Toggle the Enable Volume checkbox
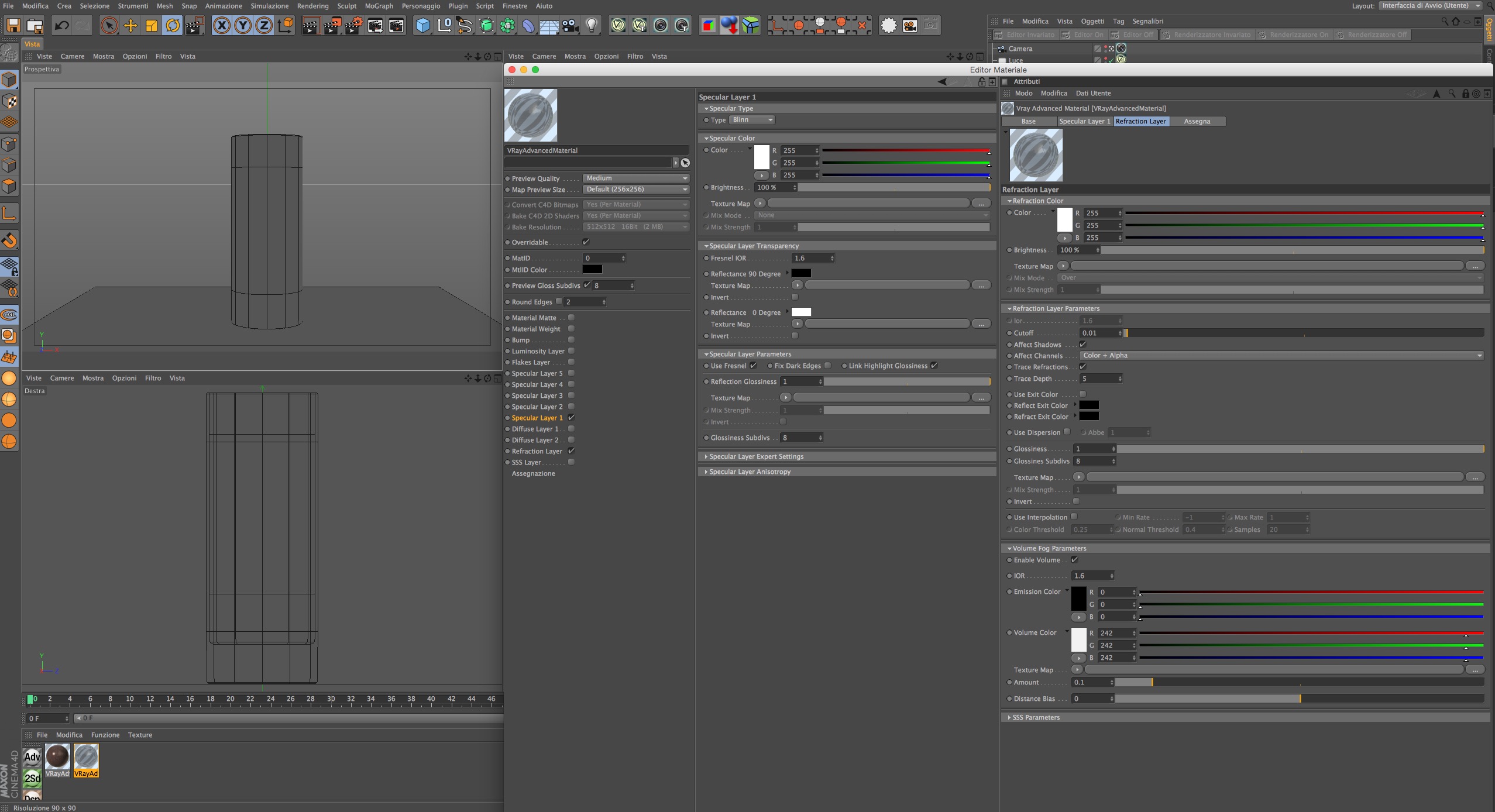 tap(1074, 560)
